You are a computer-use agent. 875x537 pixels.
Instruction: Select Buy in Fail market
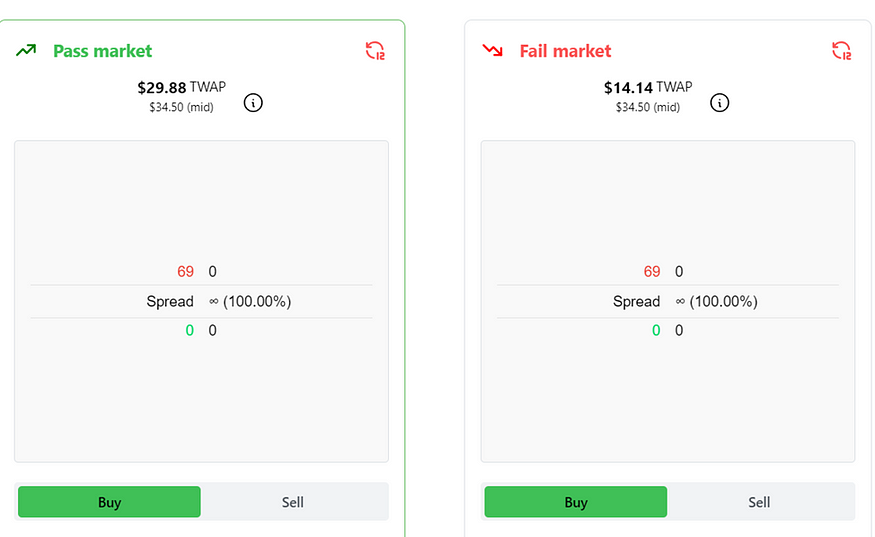[x=576, y=502]
